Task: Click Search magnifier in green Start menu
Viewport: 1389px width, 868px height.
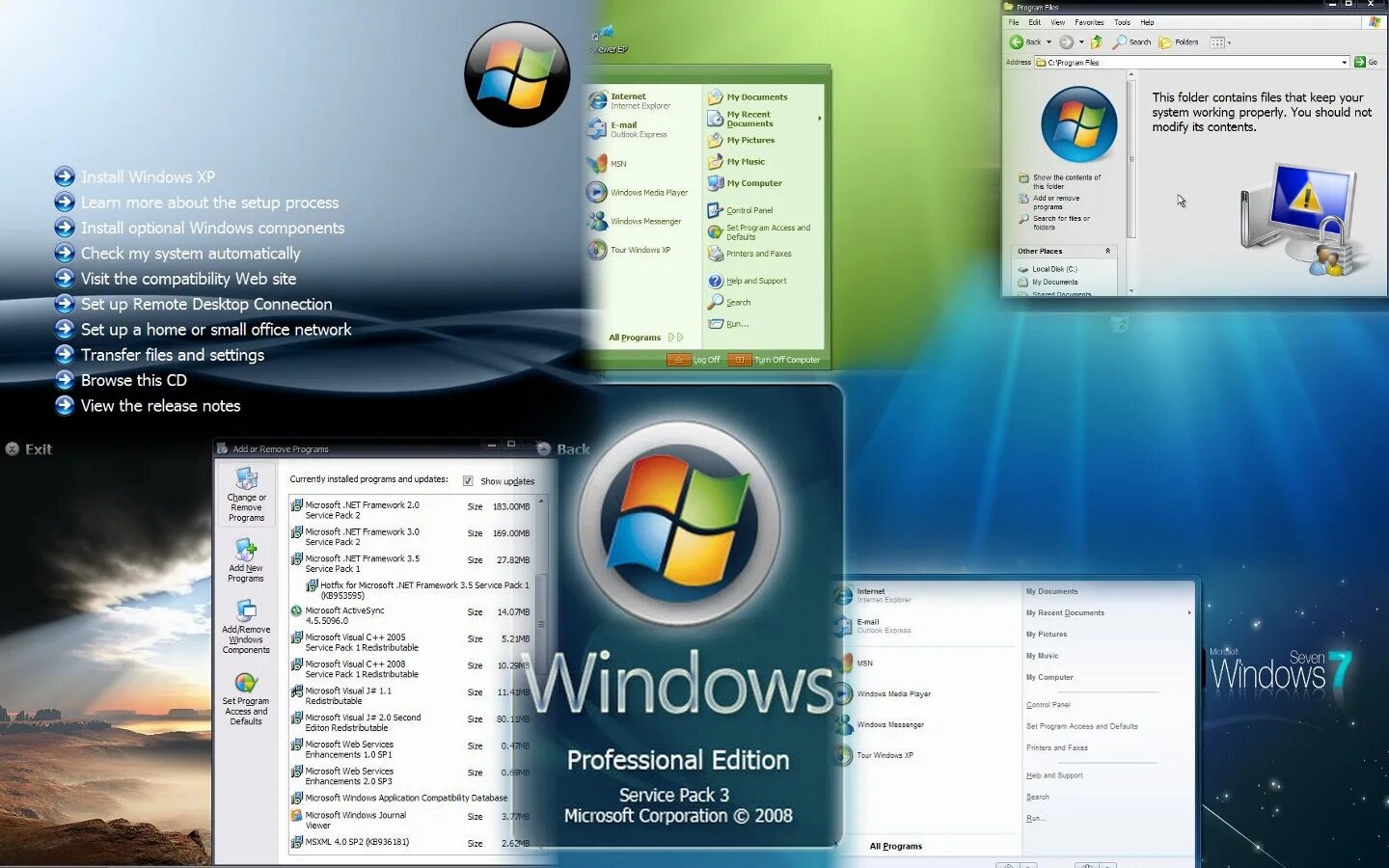Action: tap(716, 302)
